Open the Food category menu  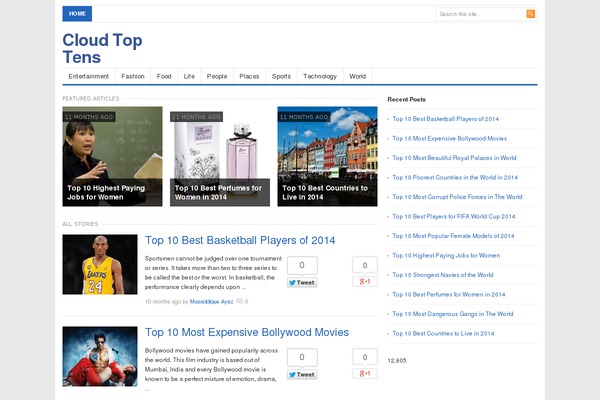[x=164, y=76]
